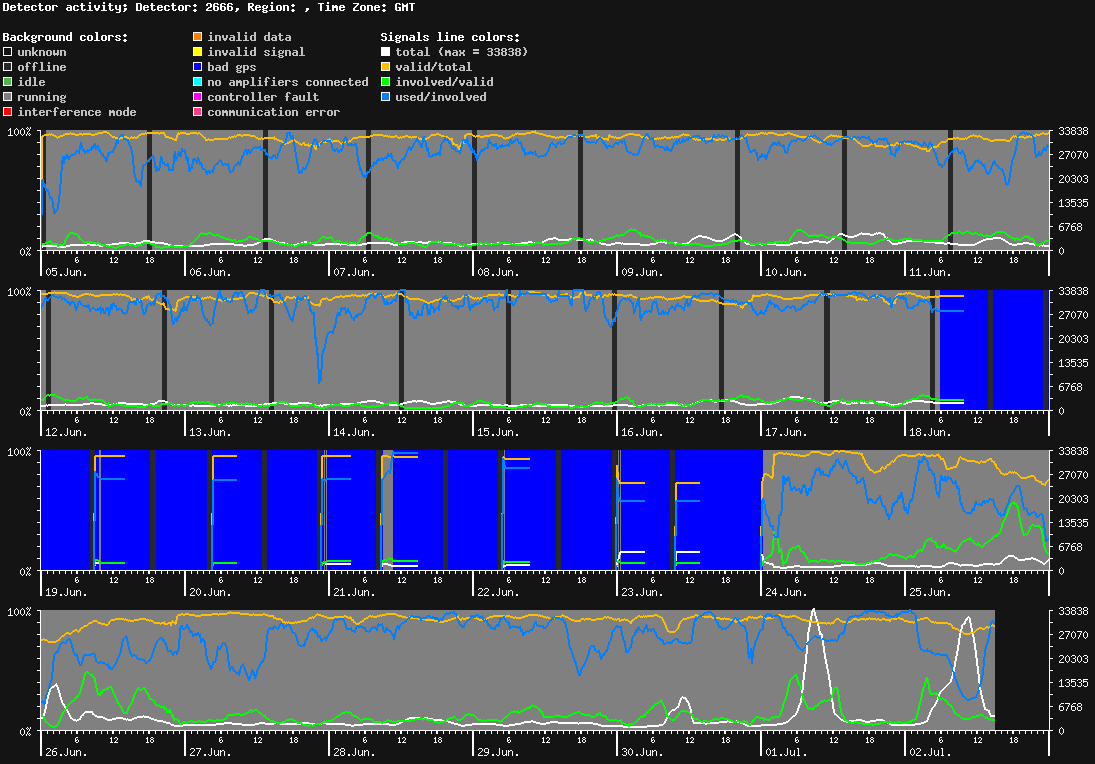Click the 14.Jun. date label

(354, 432)
